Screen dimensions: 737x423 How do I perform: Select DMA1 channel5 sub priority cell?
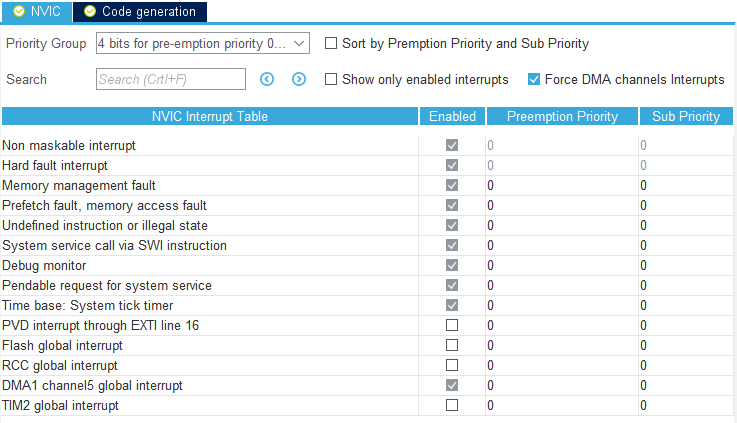[x=686, y=385]
